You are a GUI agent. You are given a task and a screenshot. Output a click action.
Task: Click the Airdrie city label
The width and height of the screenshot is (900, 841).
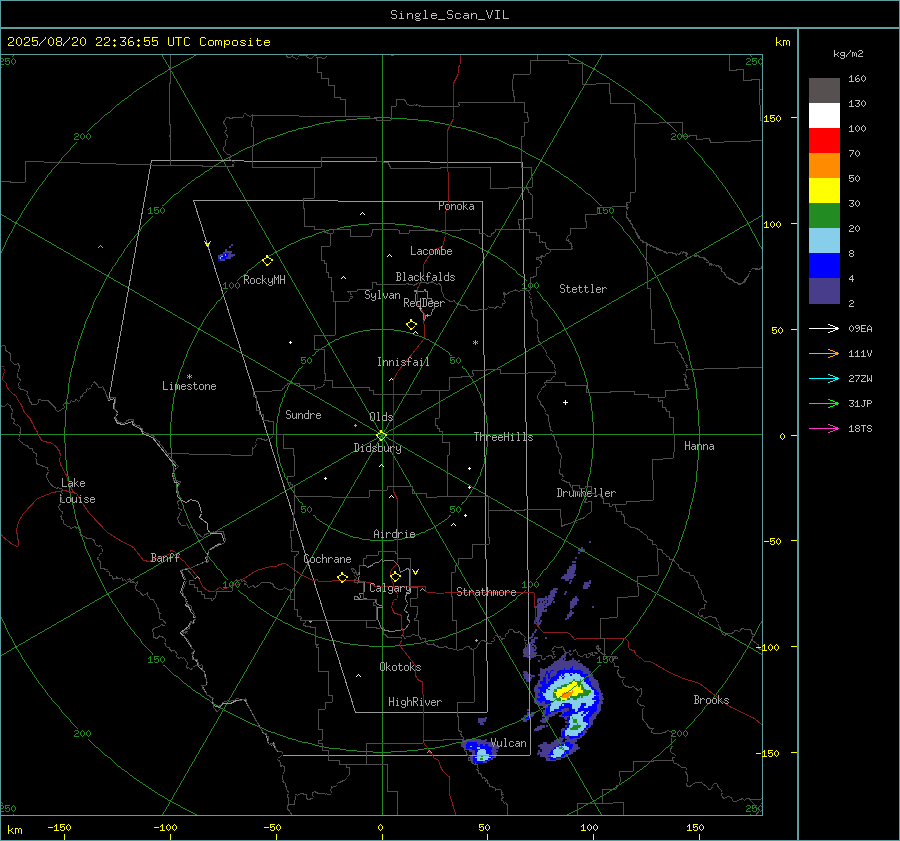click(394, 534)
